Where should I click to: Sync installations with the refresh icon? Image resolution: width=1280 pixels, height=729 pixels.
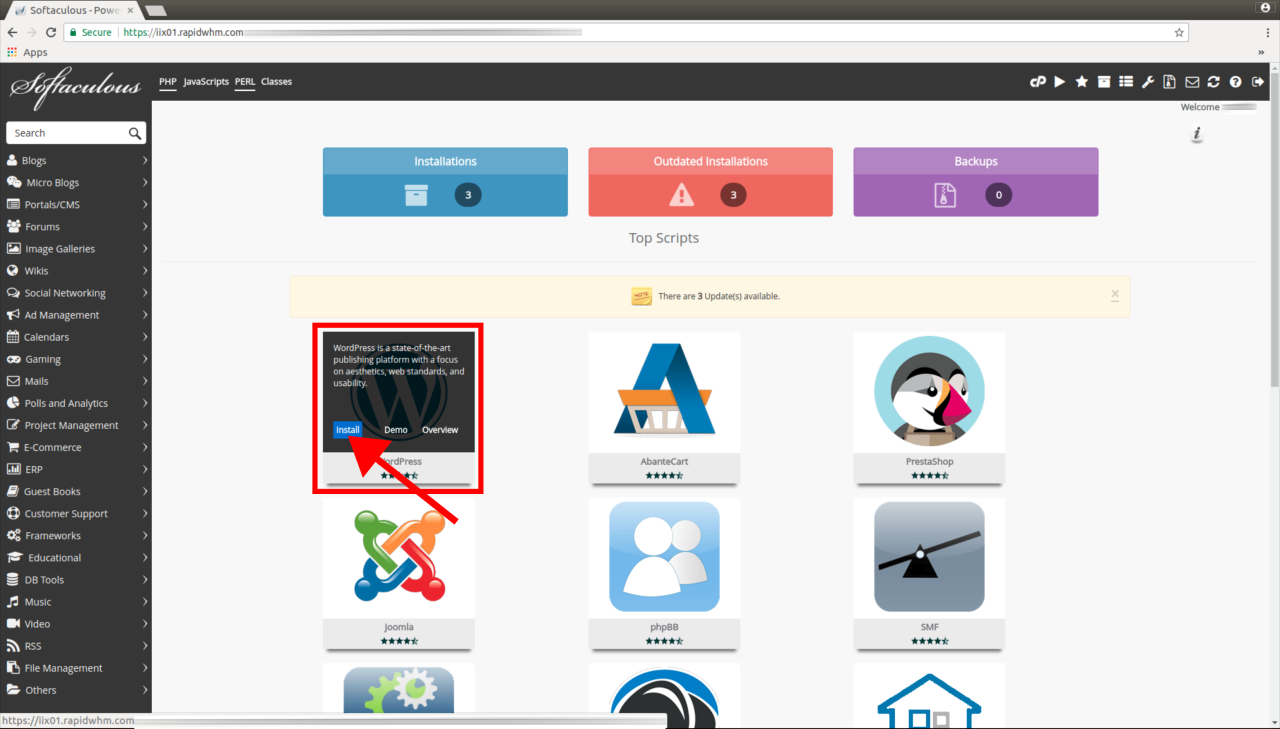pyautogui.click(x=1213, y=82)
